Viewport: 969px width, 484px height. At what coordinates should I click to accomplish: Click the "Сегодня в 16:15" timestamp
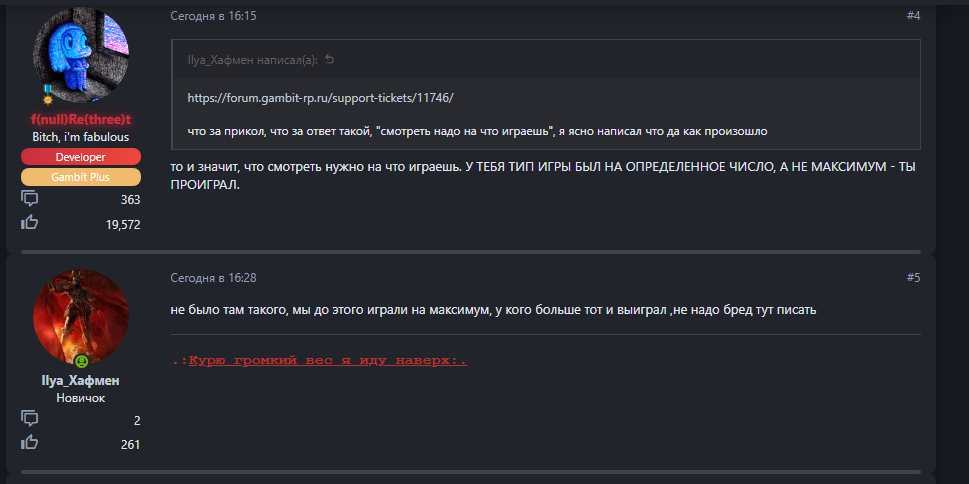tap(213, 16)
